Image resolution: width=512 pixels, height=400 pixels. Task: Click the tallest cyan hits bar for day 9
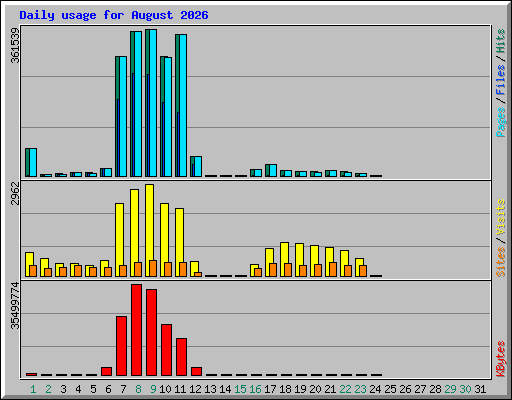click(153, 103)
